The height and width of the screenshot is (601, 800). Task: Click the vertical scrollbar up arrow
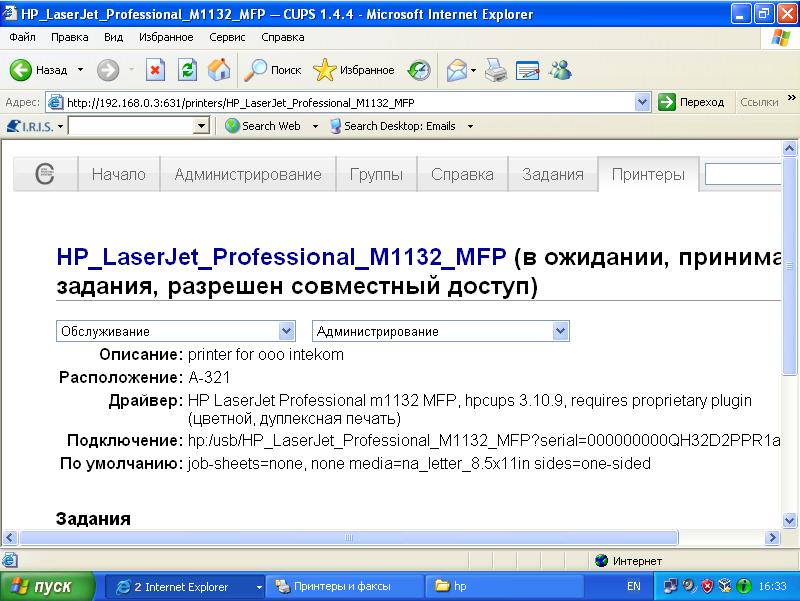coord(789,148)
